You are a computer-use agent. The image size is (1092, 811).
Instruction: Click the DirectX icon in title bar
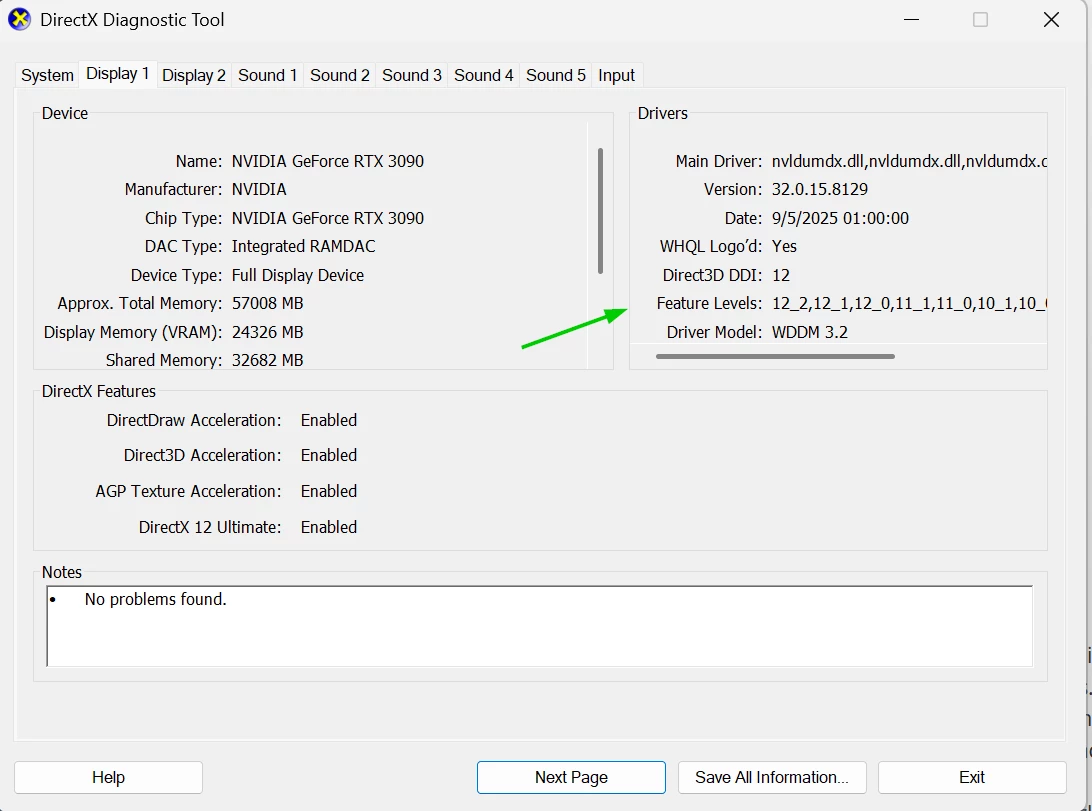pyautogui.click(x=20, y=19)
